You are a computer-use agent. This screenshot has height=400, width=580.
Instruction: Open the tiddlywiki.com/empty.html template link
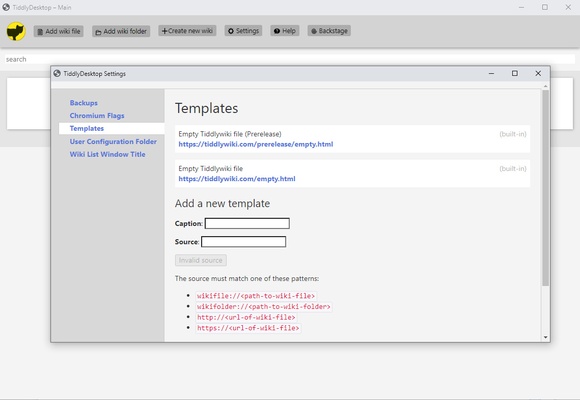pyautogui.click(x=237, y=179)
